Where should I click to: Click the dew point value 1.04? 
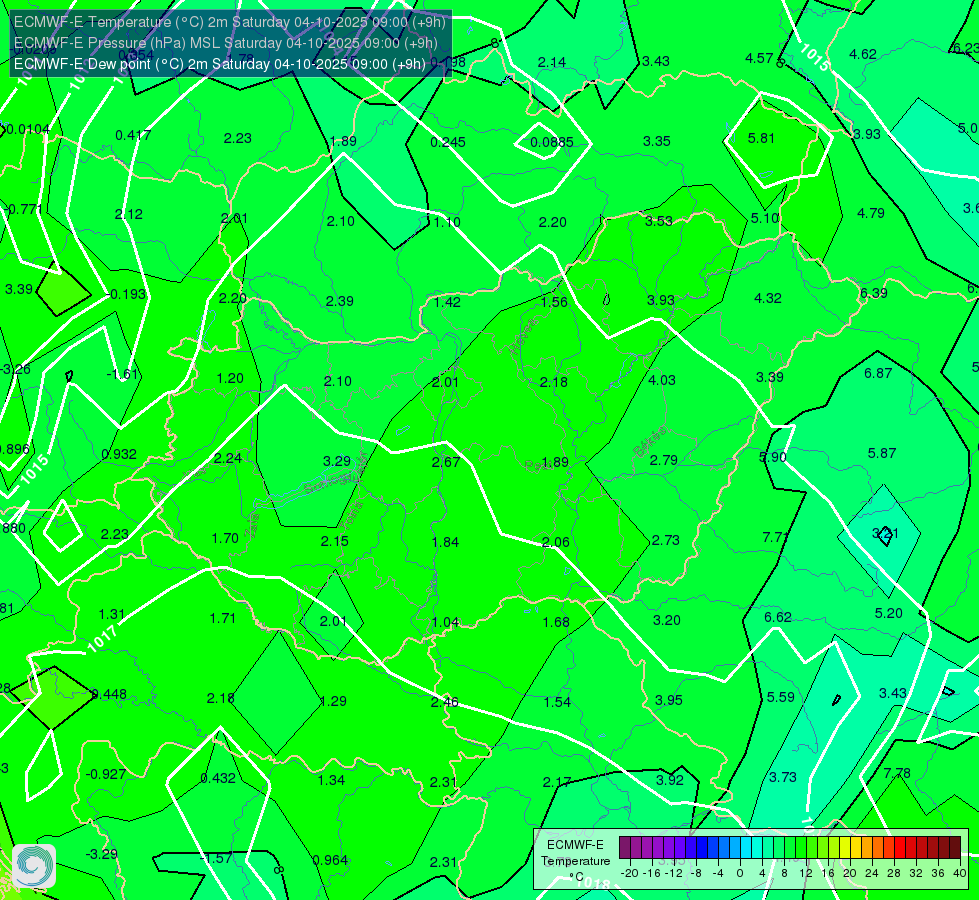[445, 623]
